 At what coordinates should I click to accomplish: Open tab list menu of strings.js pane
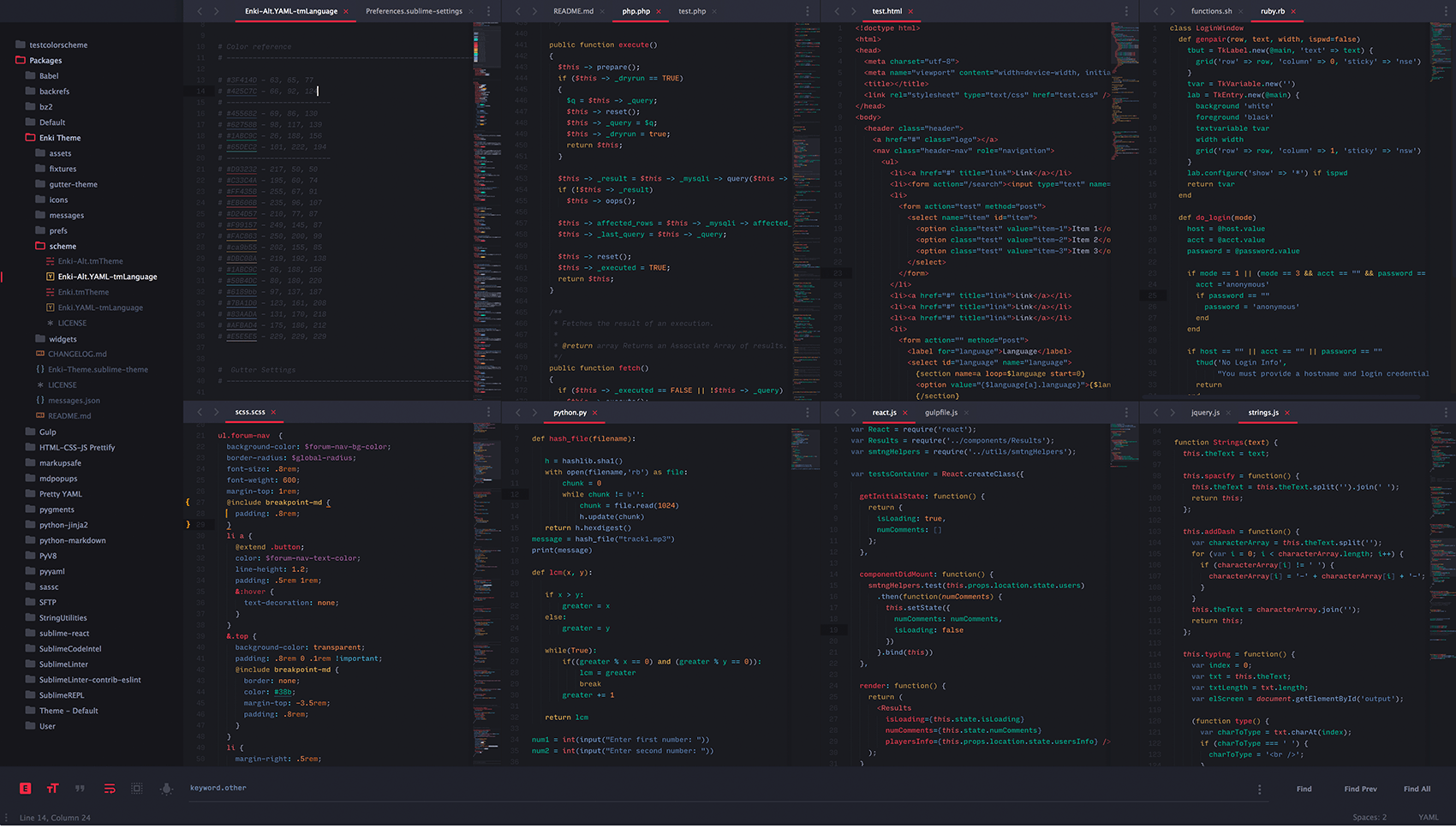1444,413
